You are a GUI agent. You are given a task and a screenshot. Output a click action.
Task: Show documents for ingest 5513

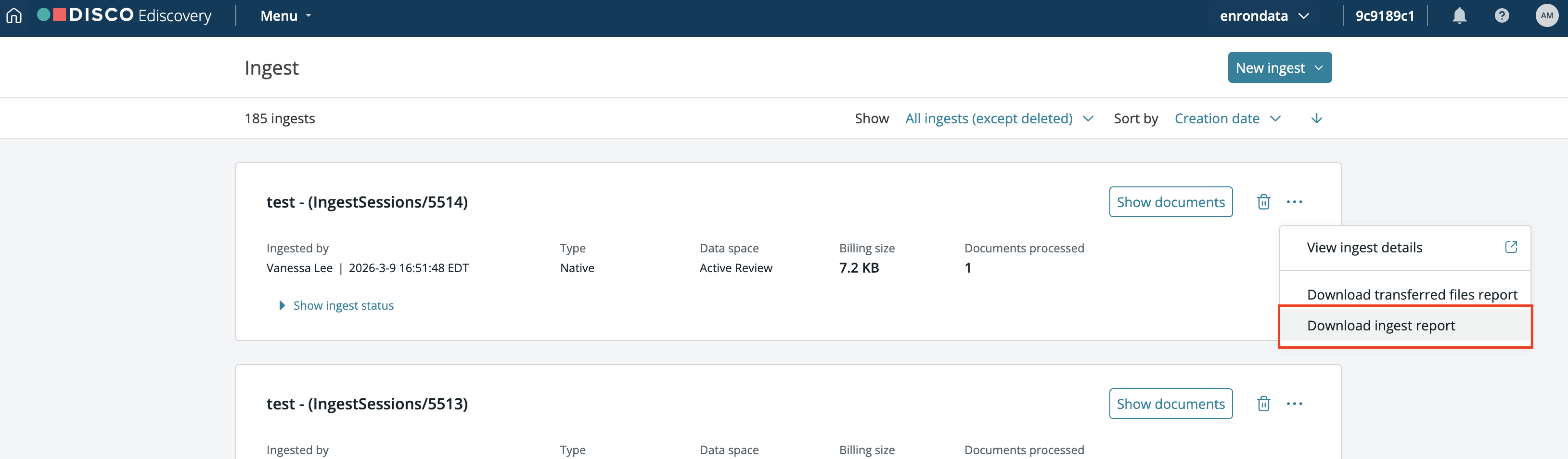(1170, 404)
